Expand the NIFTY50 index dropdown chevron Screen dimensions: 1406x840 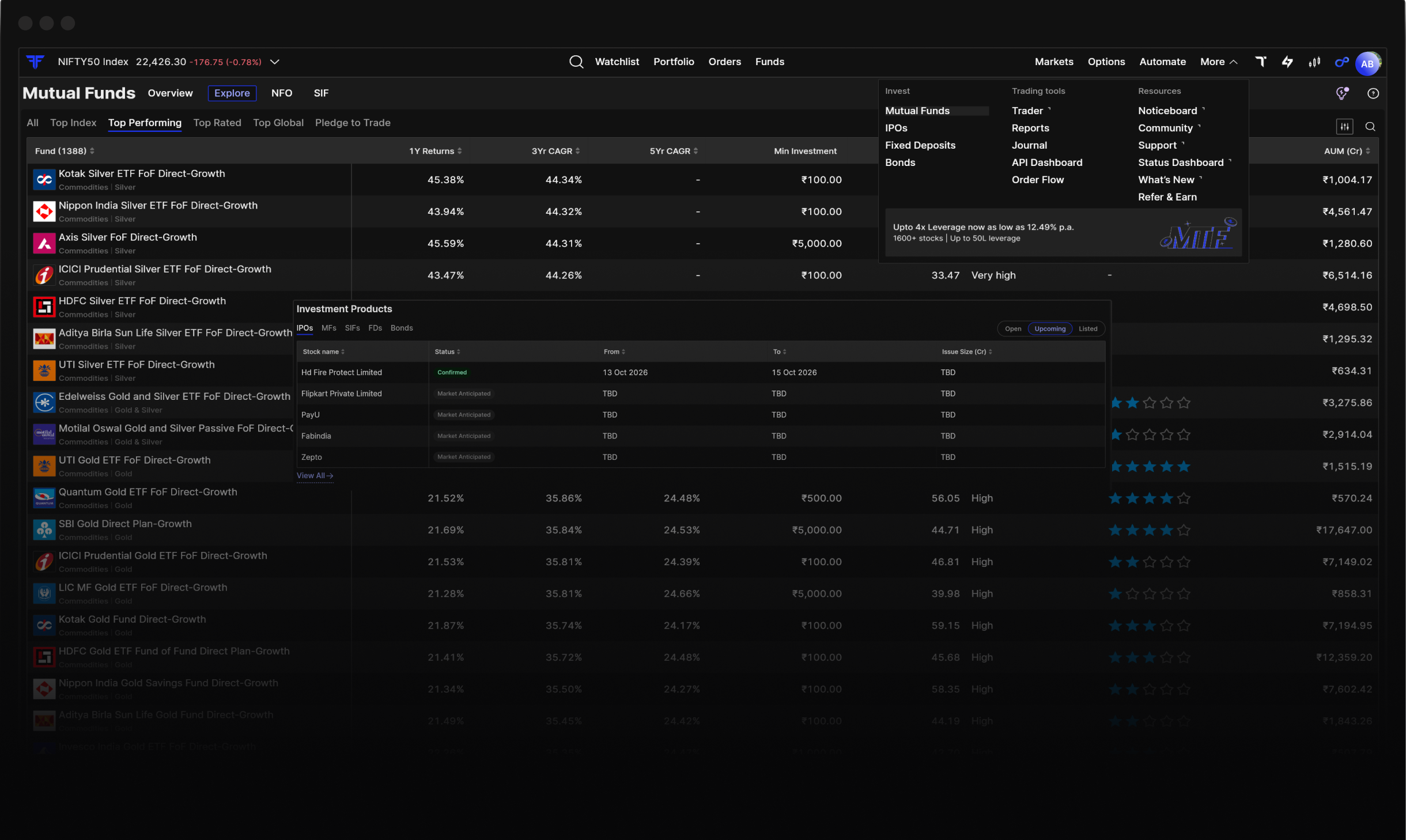click(x=275, y=62)
